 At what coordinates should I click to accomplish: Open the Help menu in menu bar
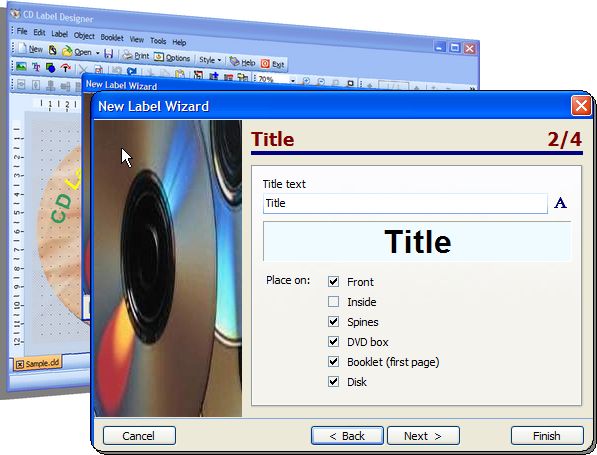179,42
